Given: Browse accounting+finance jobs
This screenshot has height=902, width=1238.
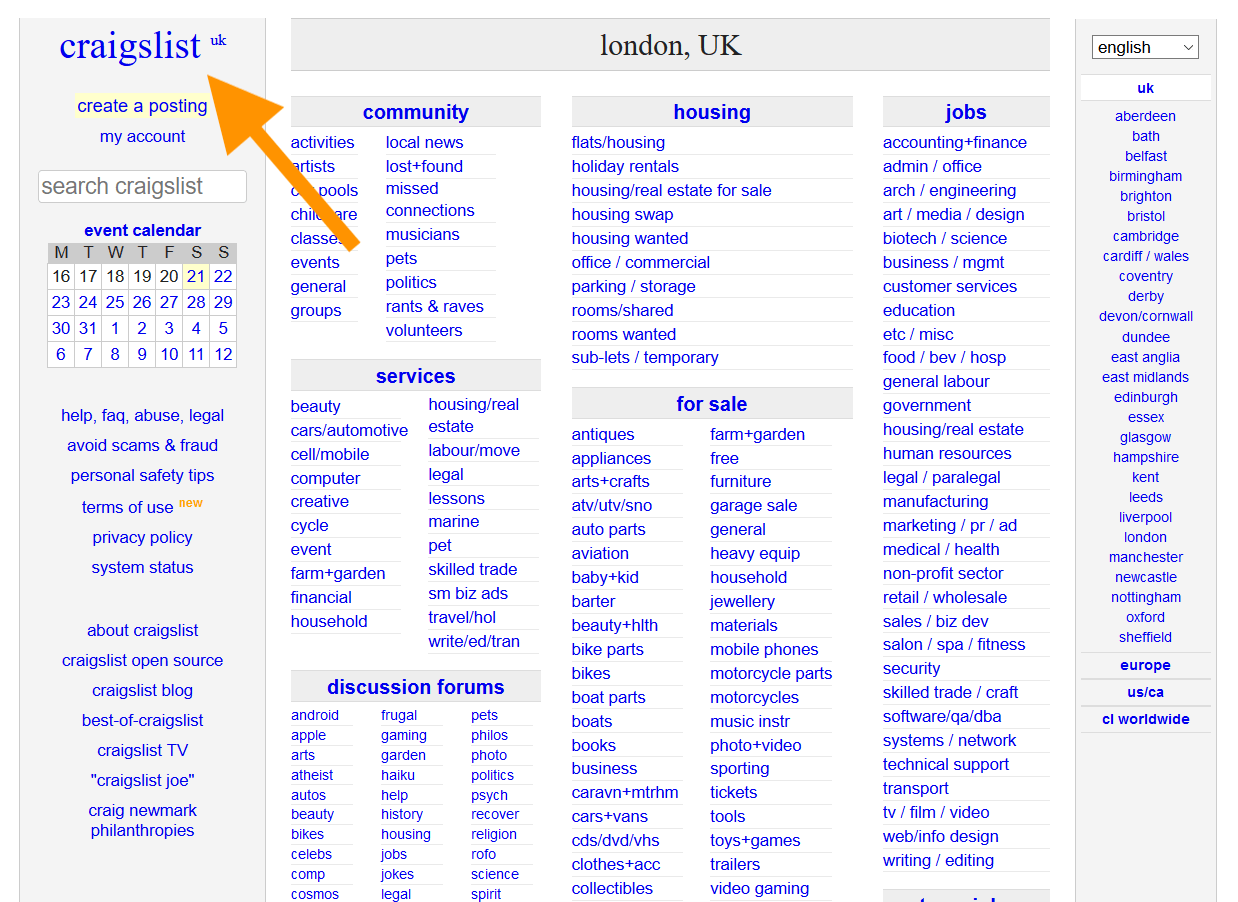Looking at the screenshot, I should pos(954,142).
